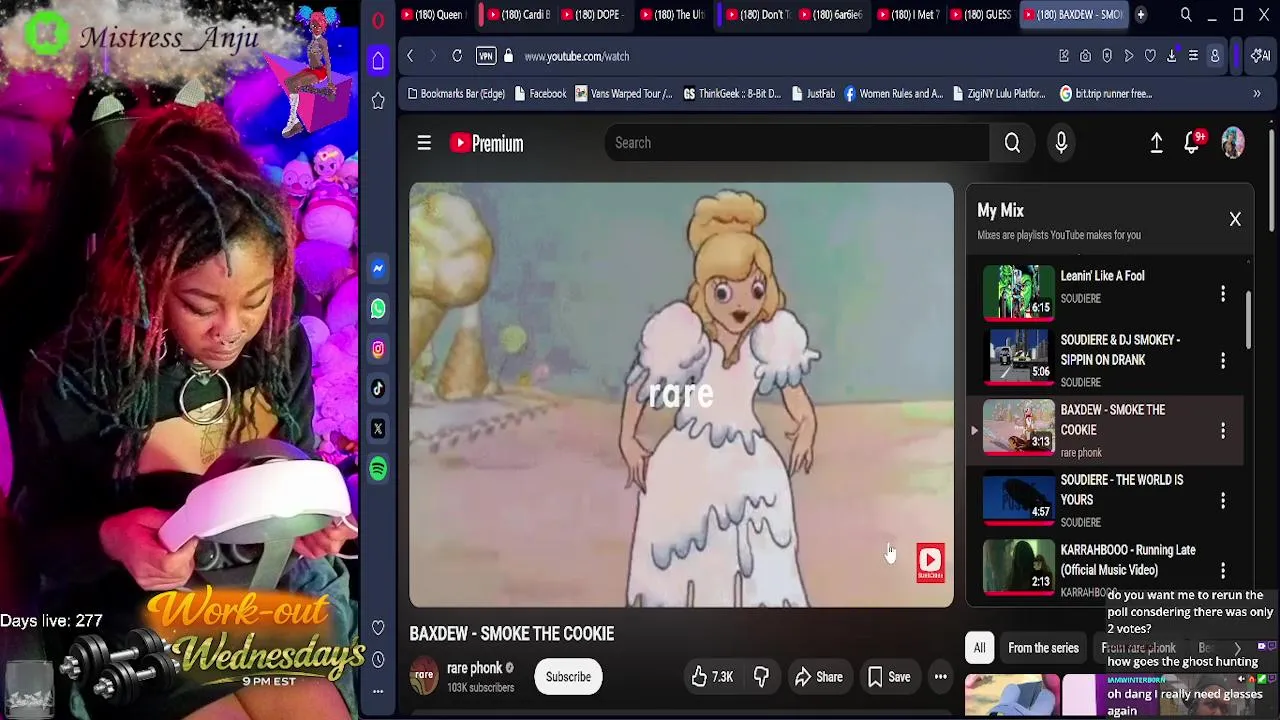
Task: Open the JustFab bookmark
Action: (x=813, y=94)
